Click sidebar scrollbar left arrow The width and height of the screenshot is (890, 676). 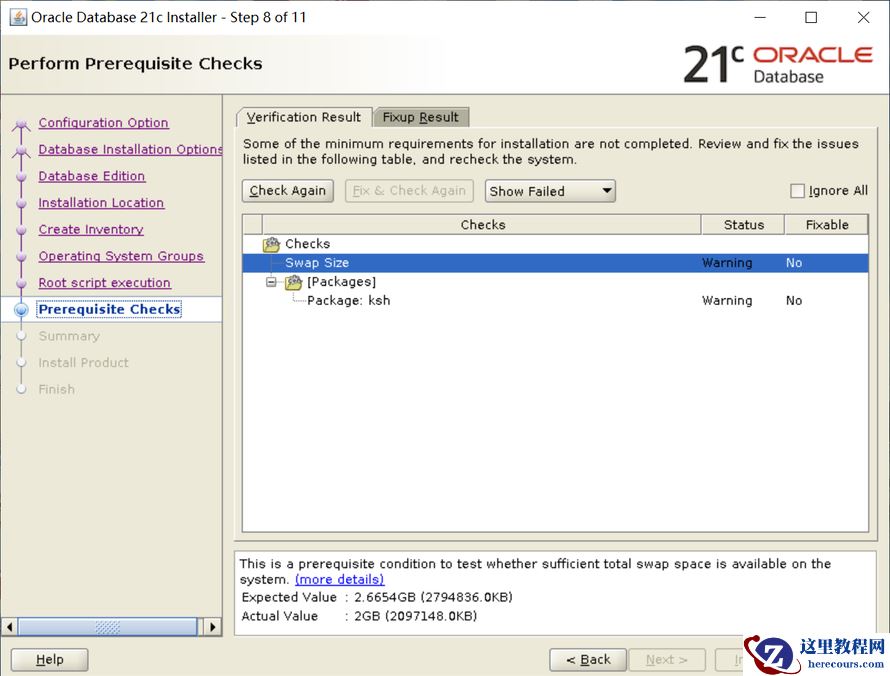[9, 627]
